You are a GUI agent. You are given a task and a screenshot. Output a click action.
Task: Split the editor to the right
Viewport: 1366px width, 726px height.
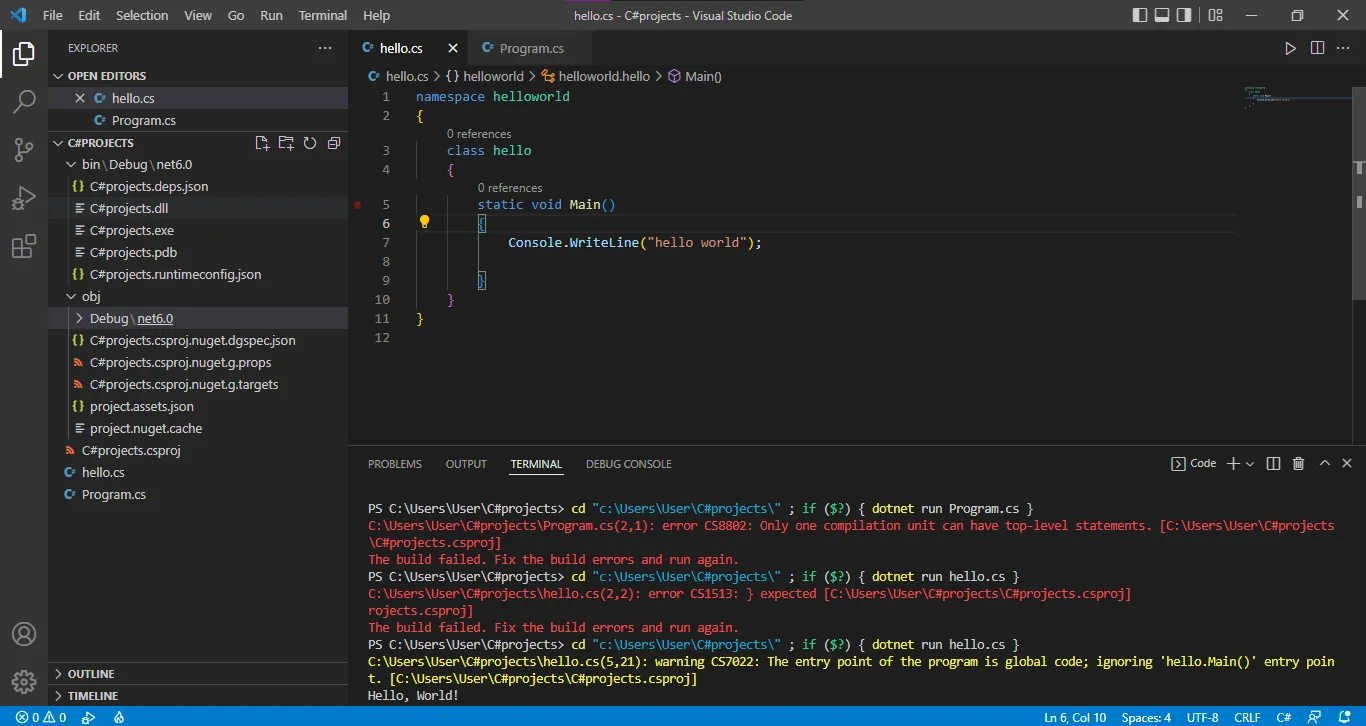pyautogui.click(x=1317, y=48)
